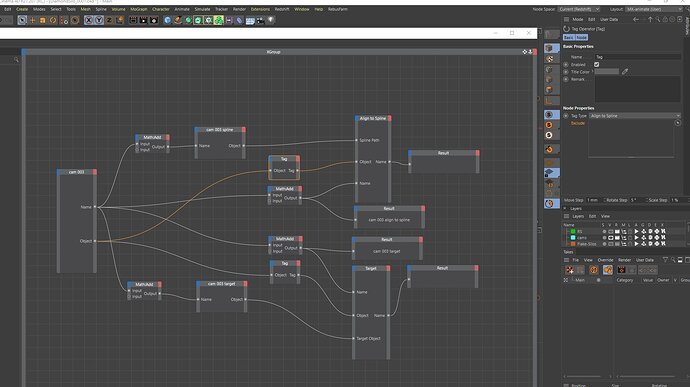The image size is (690, 387).
Task: Open the Tag Type Align to Spline dropdown
Action: click(x=635, y=116)
